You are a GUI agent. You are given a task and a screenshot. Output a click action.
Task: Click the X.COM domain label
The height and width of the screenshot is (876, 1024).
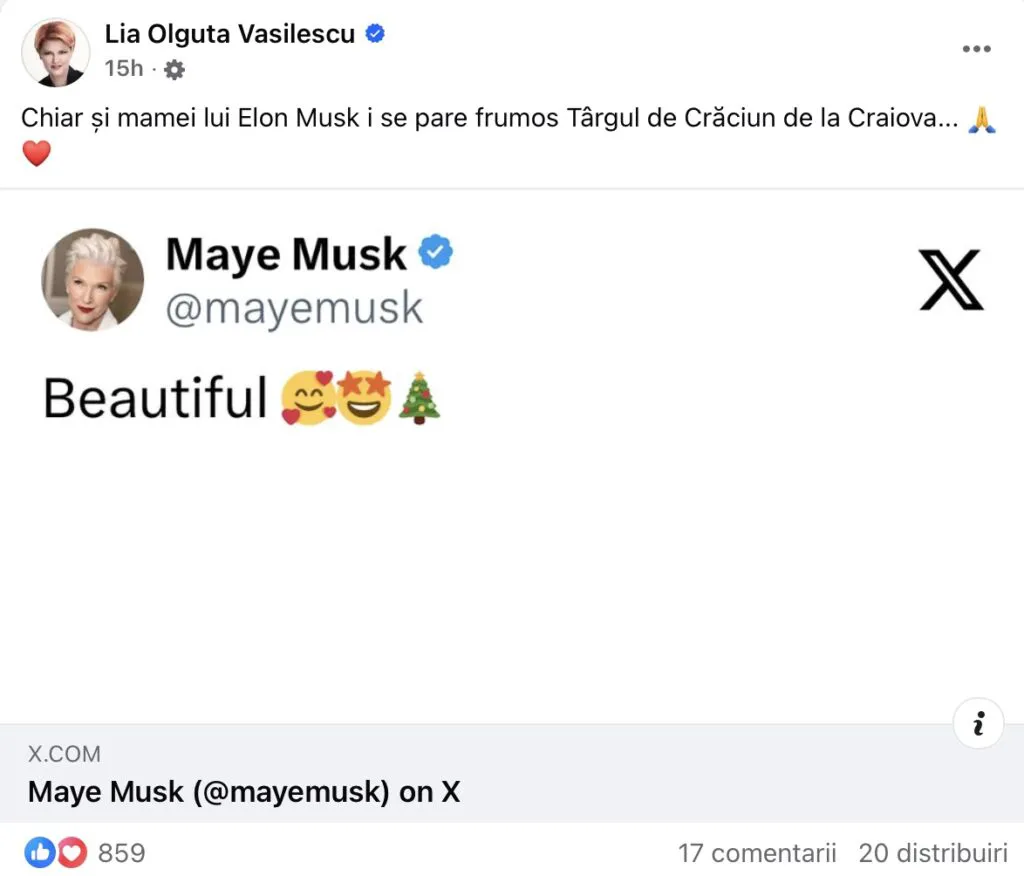click(65, 754)
